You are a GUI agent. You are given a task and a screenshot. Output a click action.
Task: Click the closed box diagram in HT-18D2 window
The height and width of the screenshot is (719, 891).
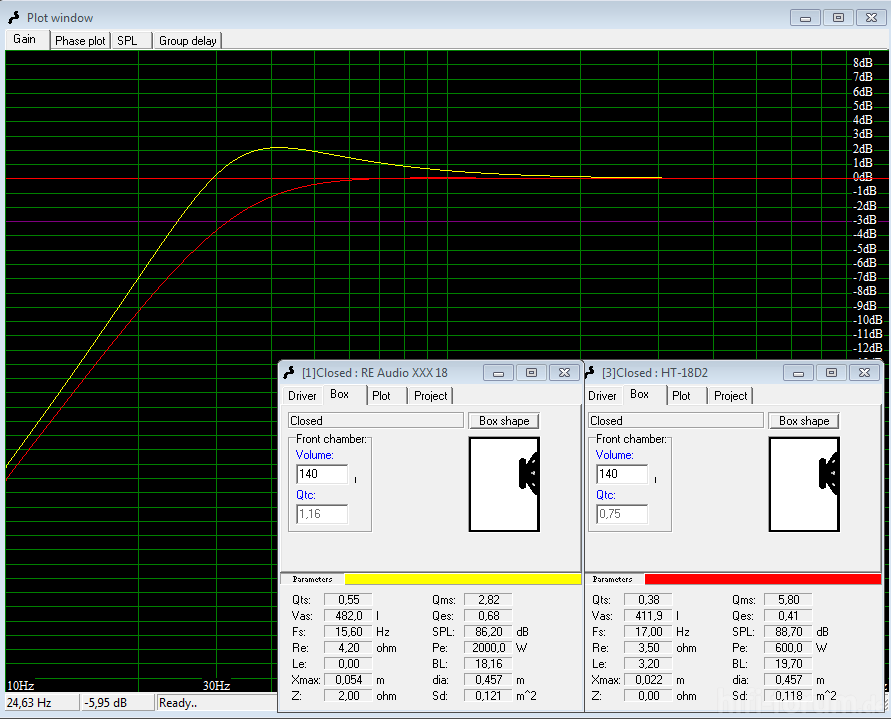(804, 484)
